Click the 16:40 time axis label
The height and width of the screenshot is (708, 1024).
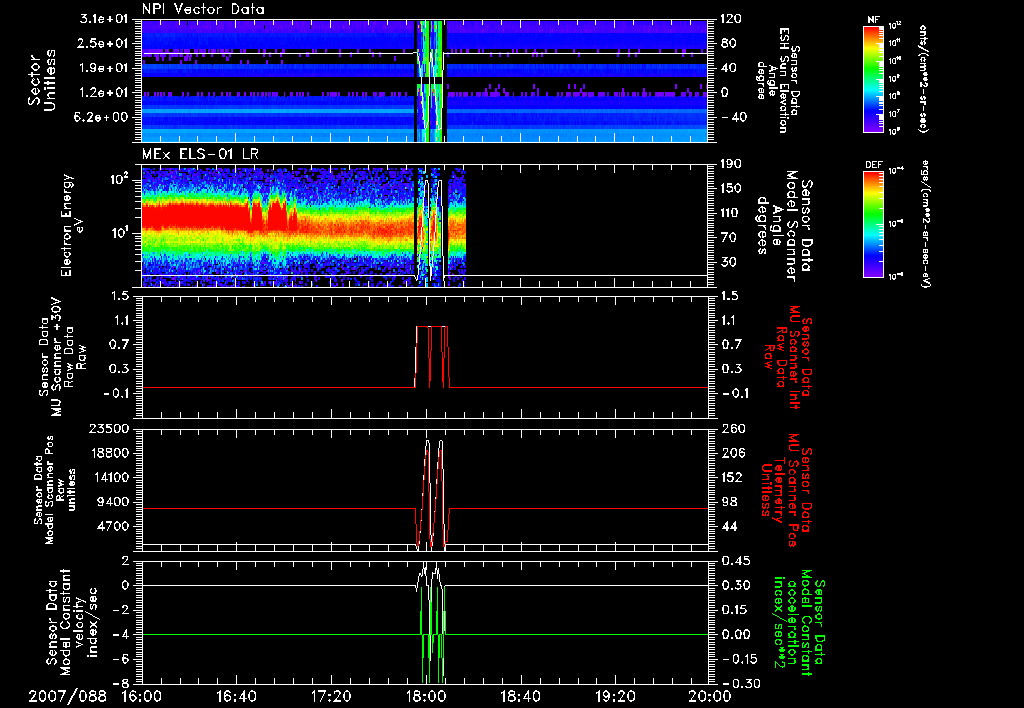coord(236,696)
